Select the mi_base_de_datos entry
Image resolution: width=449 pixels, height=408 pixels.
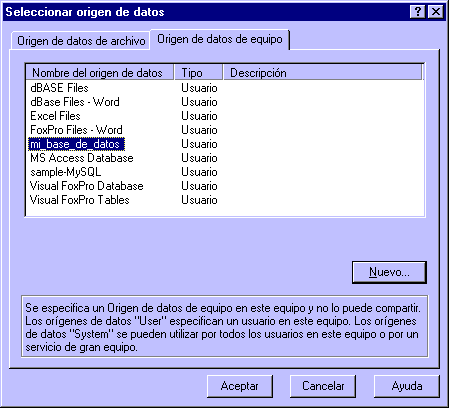click(x=76, y=144)
